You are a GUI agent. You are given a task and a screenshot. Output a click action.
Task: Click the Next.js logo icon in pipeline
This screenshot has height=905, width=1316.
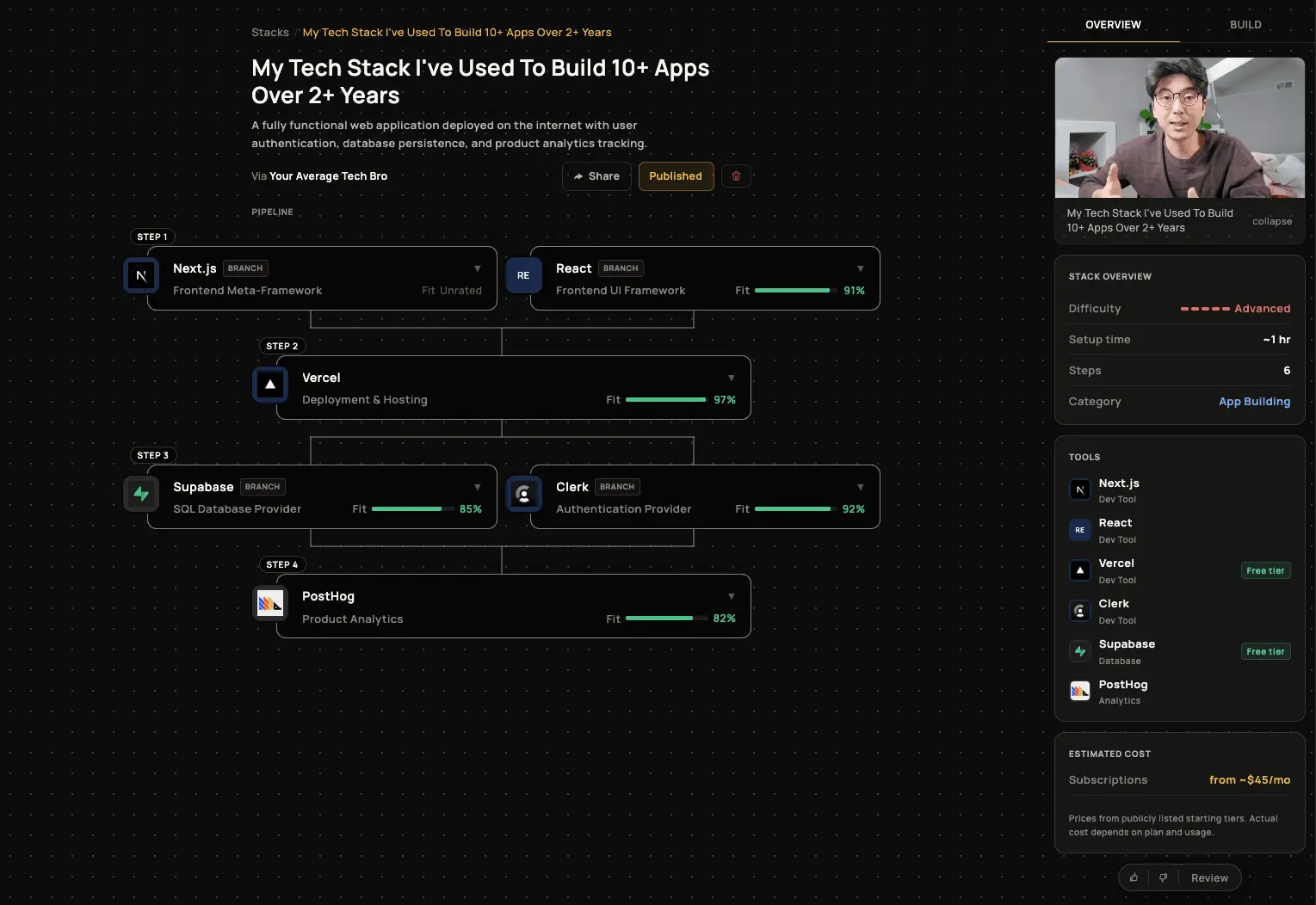141,275
